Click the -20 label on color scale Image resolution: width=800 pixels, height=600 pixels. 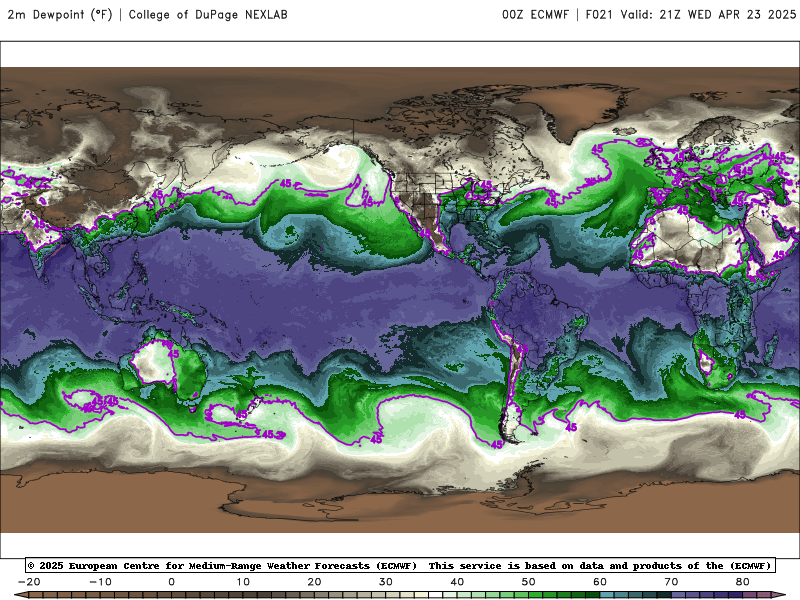pyautogui.click(x=29, y=582)
